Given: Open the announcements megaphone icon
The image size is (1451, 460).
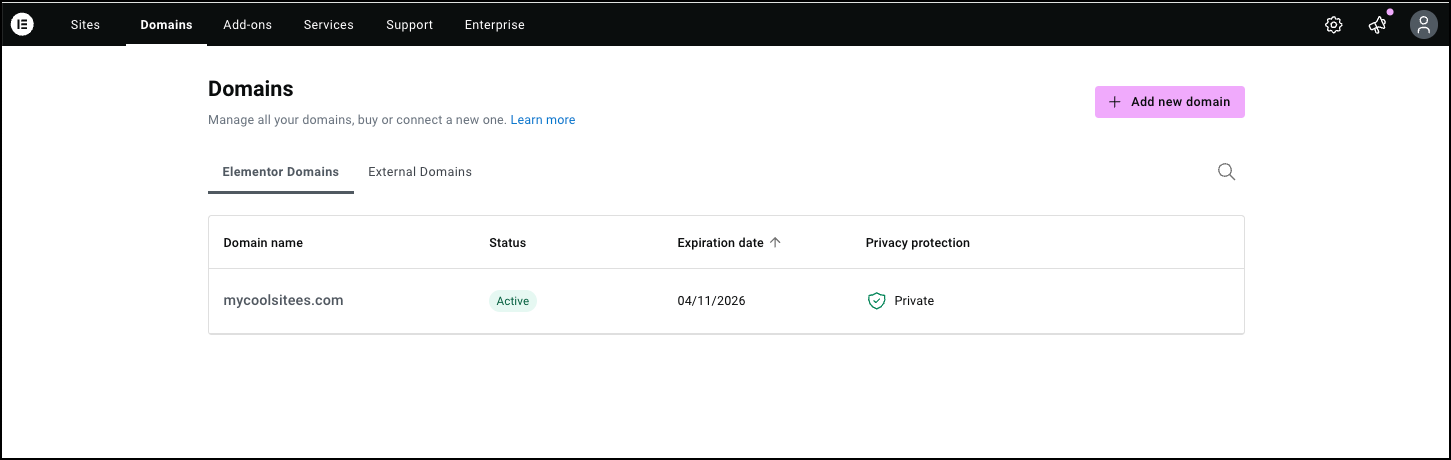Looking at the screenshot, I should [1377, 25].
